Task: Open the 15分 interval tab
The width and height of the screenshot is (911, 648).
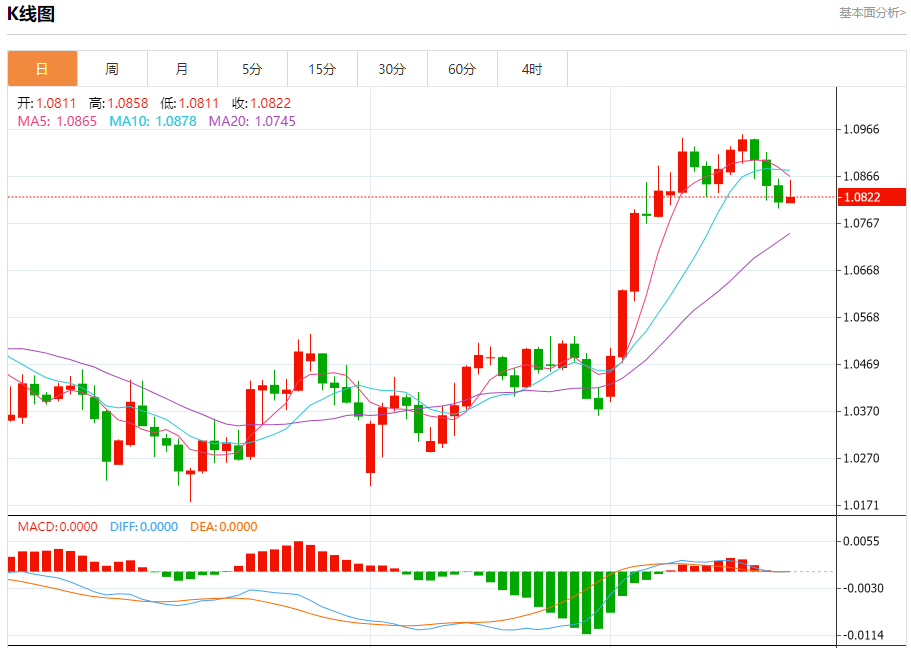Action: (322, 69)
